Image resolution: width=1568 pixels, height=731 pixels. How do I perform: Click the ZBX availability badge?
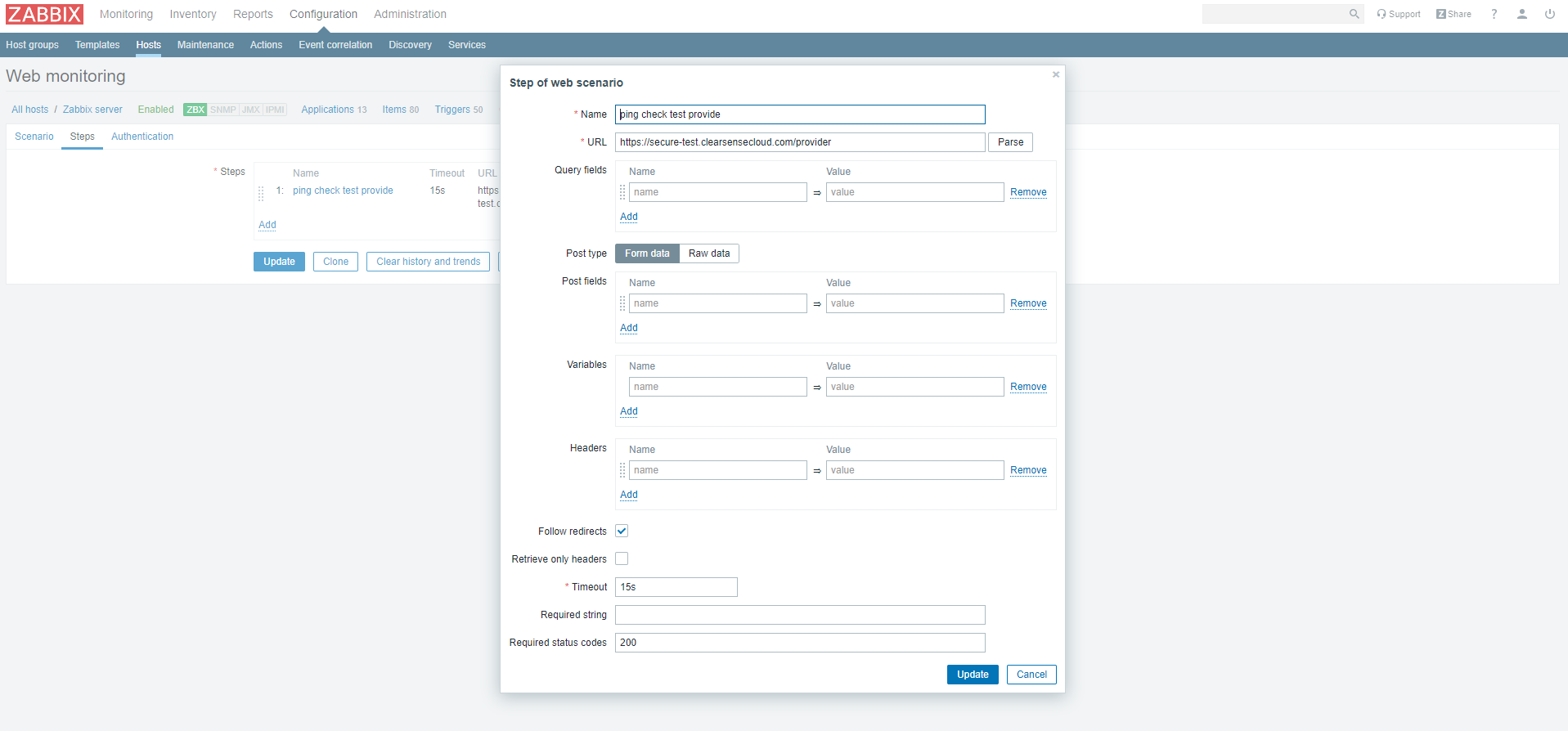[x=195, y=110]
